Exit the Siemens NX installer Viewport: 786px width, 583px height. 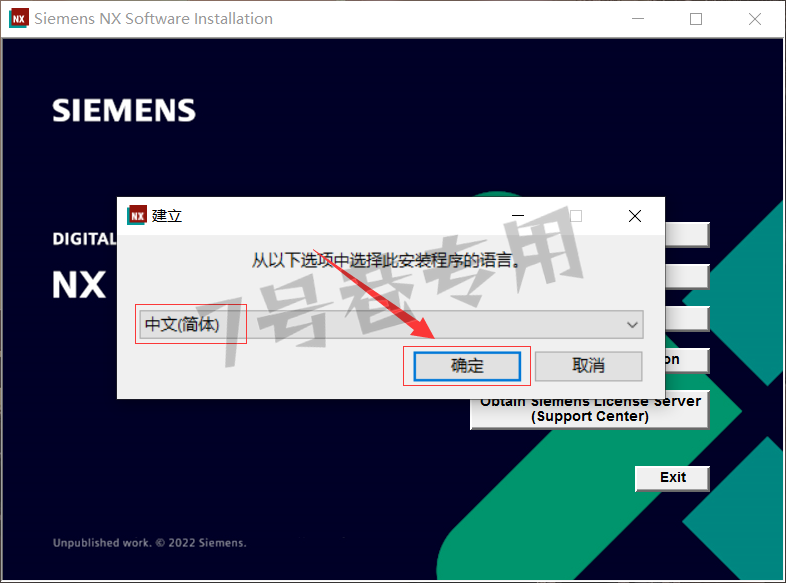tap(672, 478)
